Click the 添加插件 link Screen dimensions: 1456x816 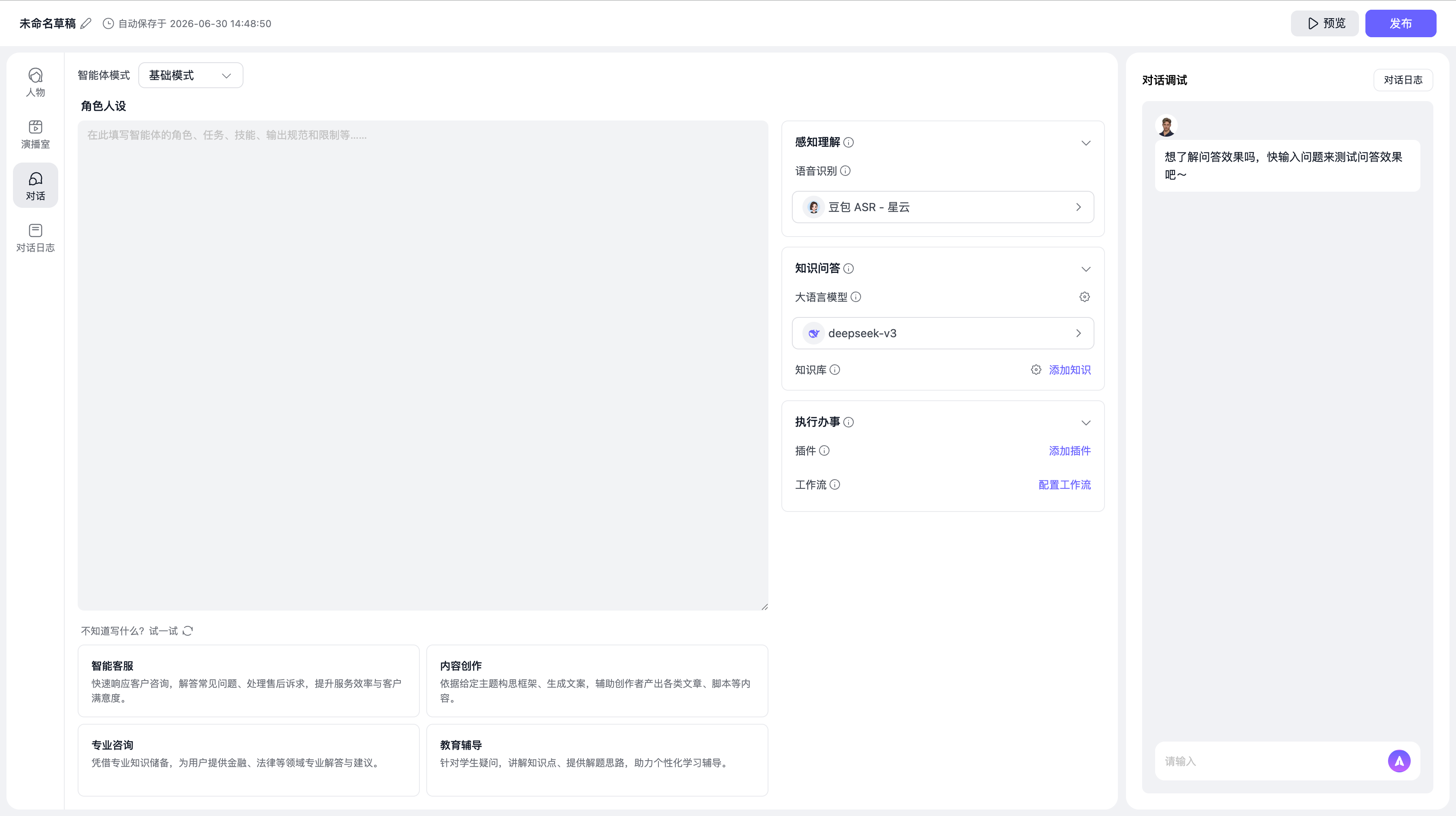1069,450
